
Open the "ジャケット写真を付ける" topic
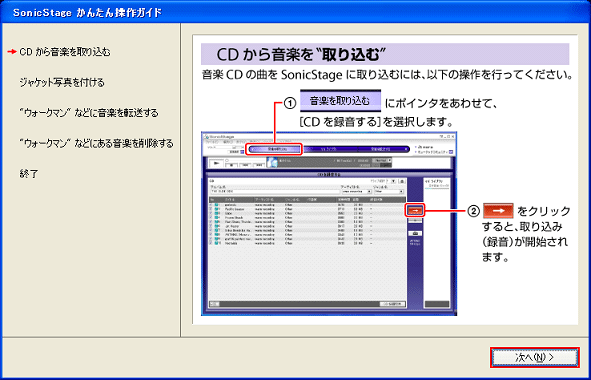(x=62, y=83)
